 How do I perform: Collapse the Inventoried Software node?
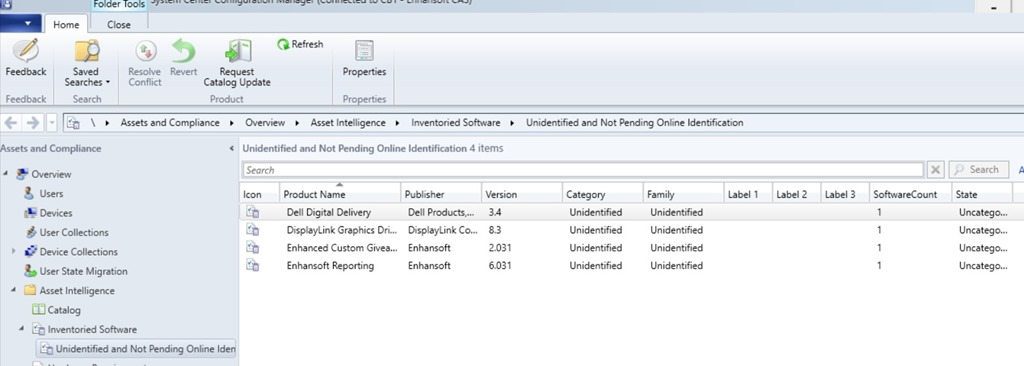point(22,329)
